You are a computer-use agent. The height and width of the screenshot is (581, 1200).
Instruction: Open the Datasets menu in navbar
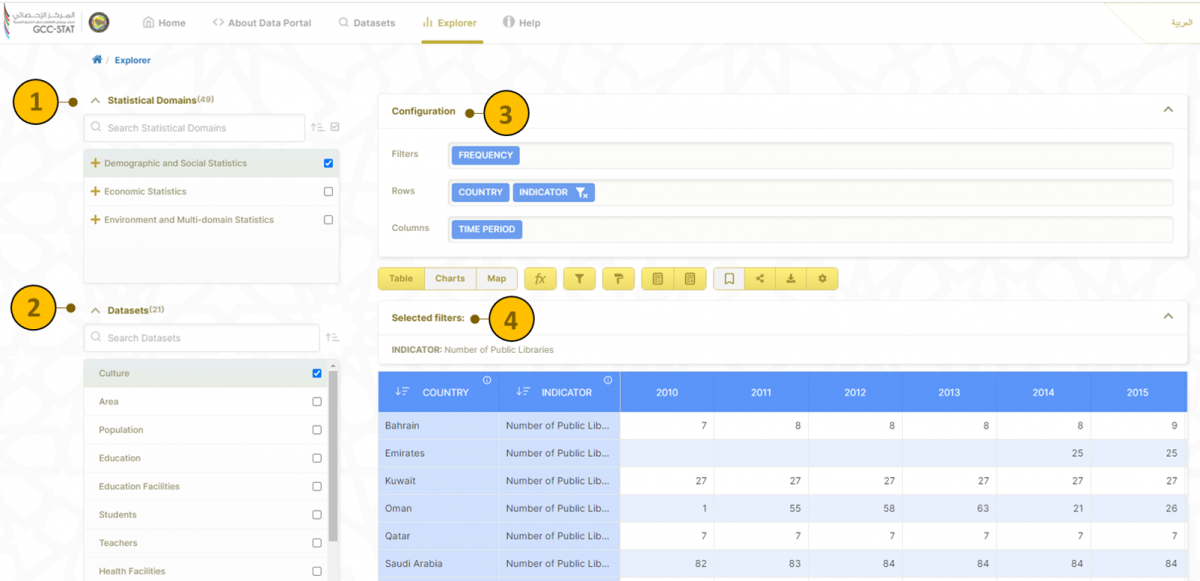click(366, 22)
